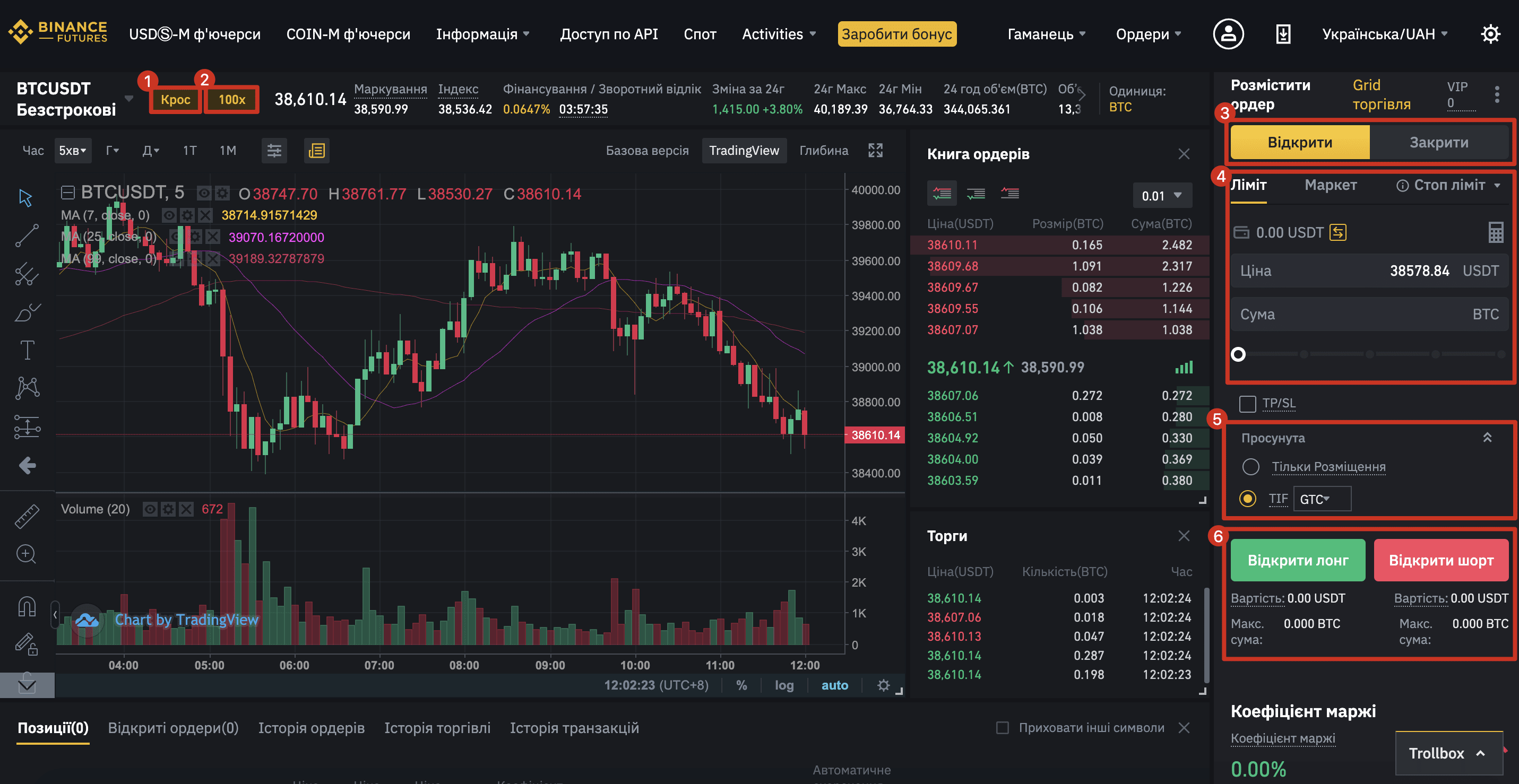The width and height of the screenshot is (1519, 784).
Task: Open the user account profile icon
Action: click(x=1228, y=34)
